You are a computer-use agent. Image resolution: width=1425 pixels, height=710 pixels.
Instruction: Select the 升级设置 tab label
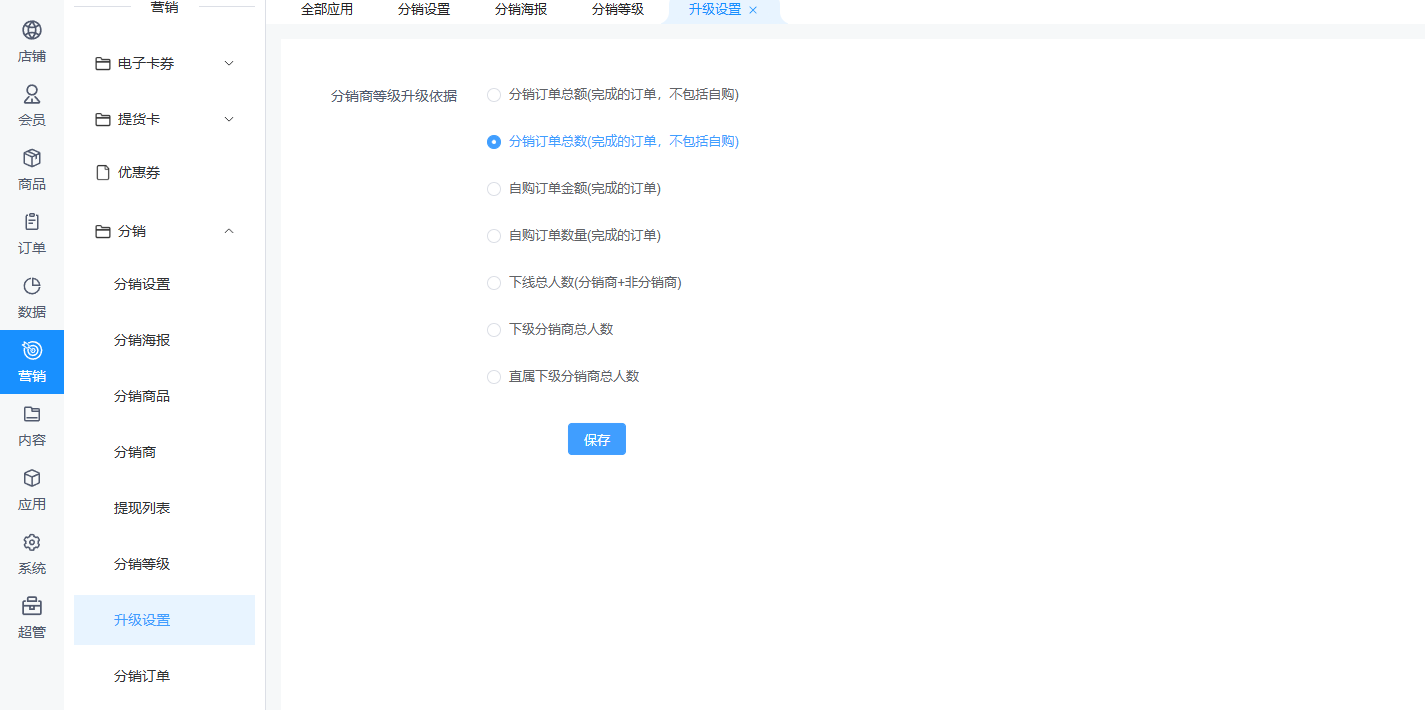coord(715,10)
